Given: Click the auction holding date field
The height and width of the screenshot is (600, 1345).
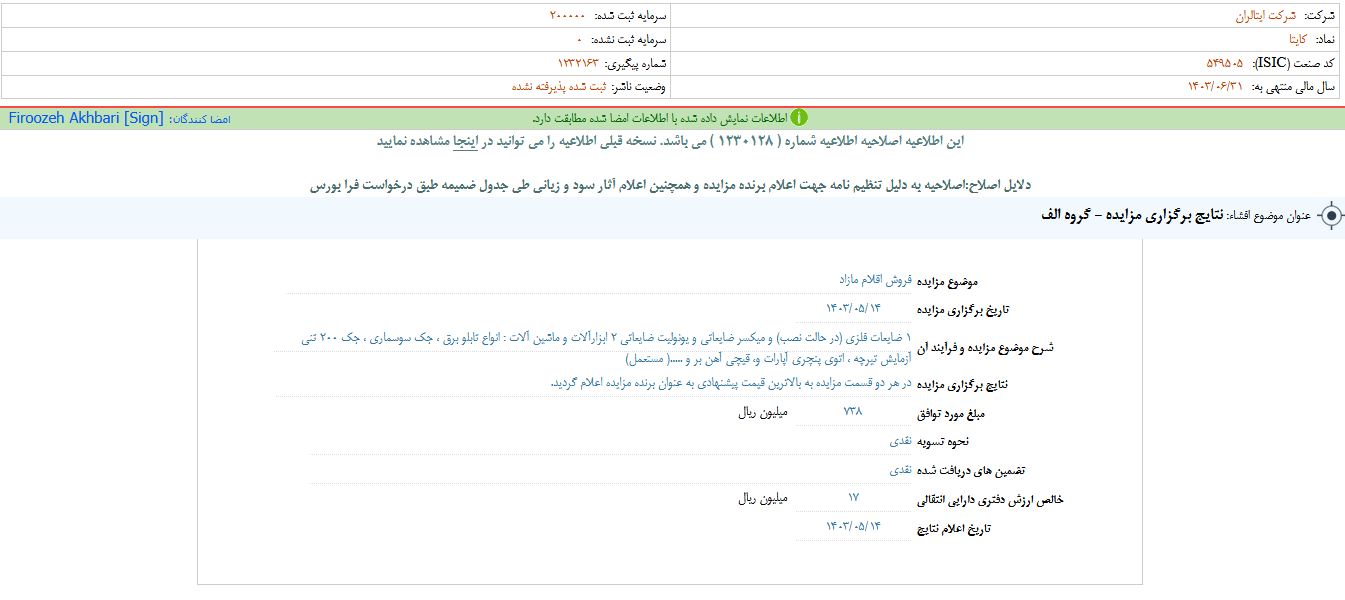Looking at the screenshot, I should coord(853,308).
